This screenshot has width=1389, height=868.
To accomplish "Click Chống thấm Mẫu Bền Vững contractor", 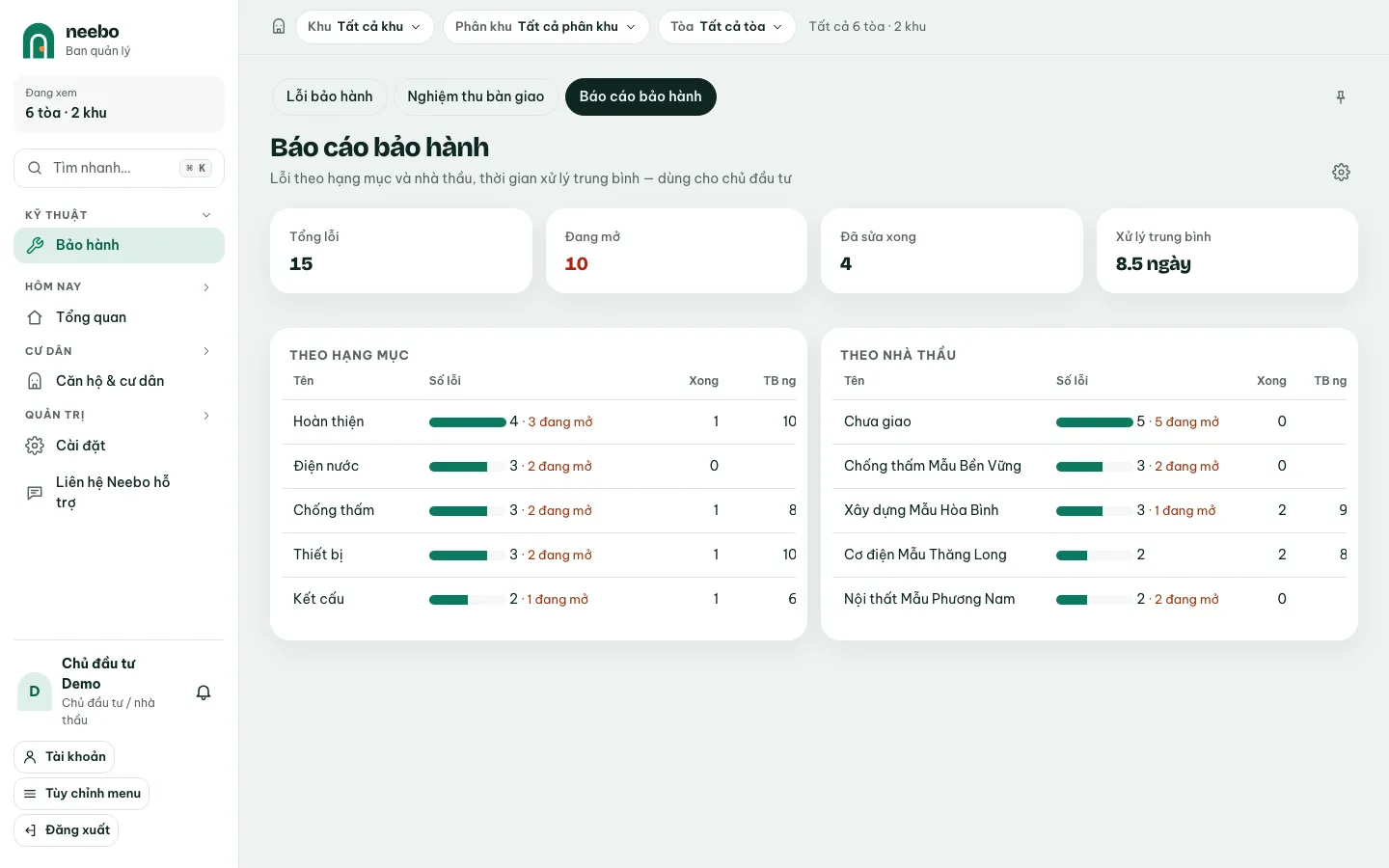I will (933, 466).
